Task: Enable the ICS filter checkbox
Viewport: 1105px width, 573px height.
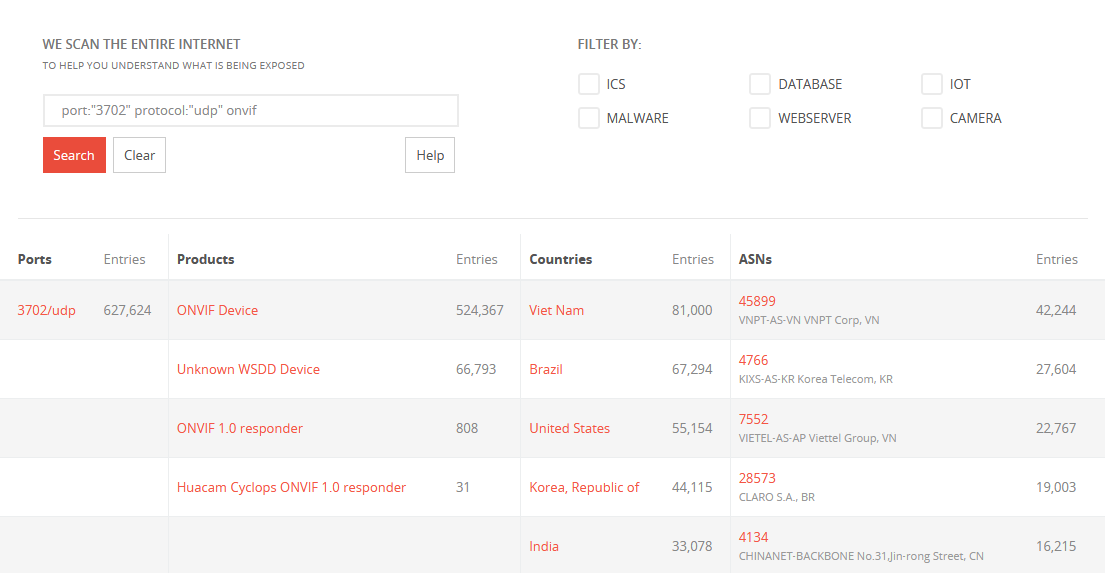Action: [589, 84]
